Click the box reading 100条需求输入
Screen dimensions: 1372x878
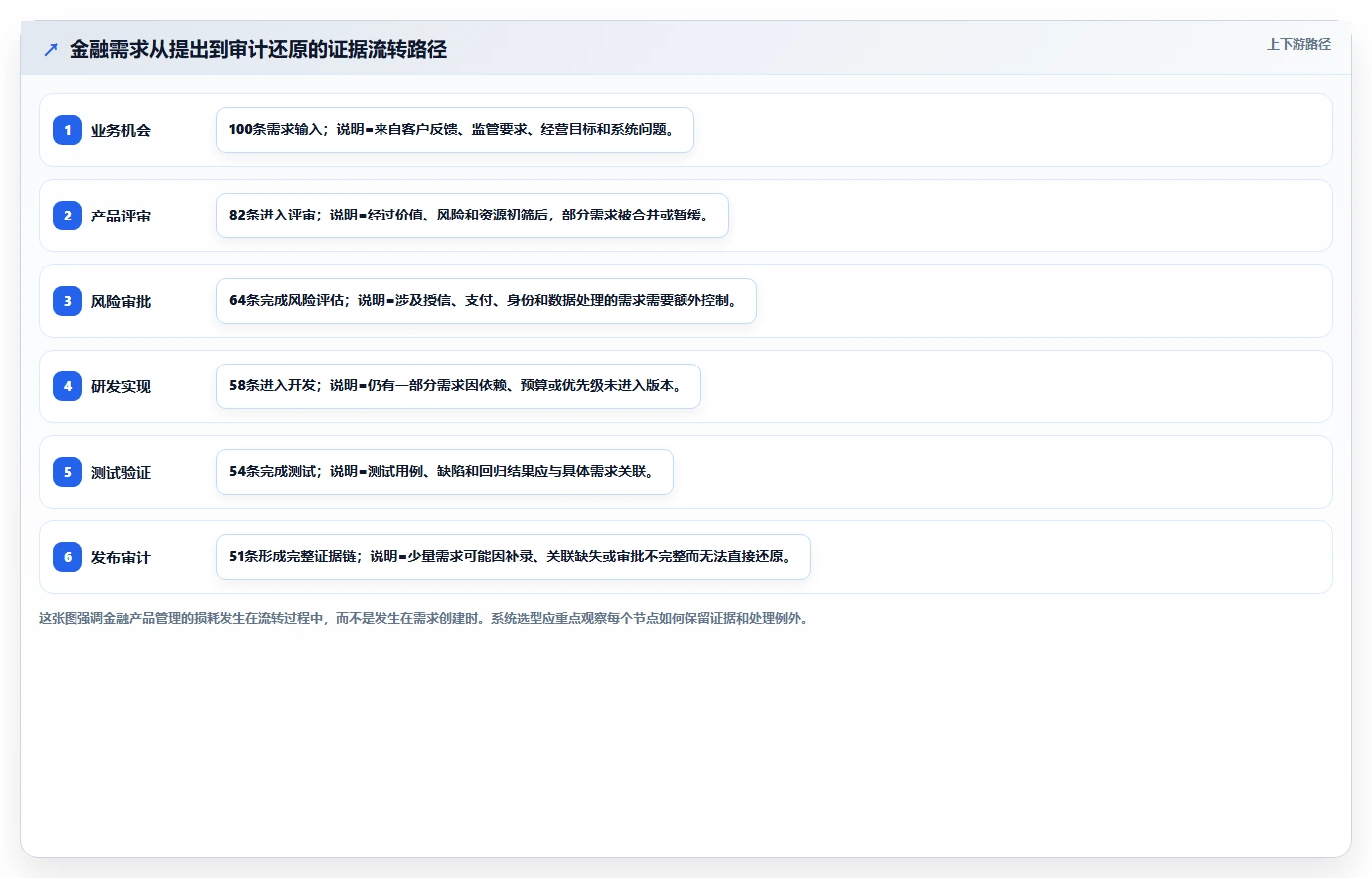[x=455, y=130]
